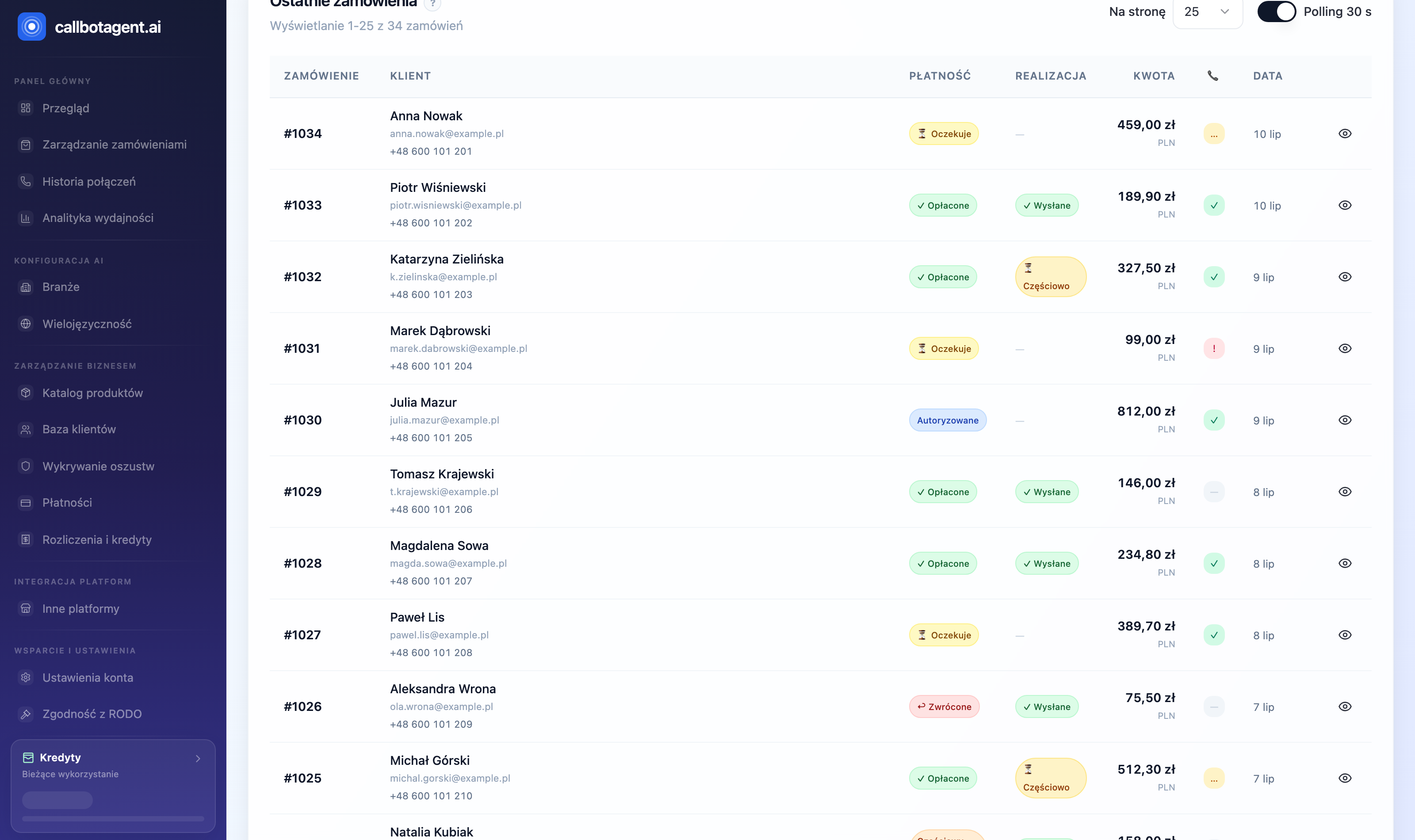1415x840 pixels.
Task: Click the Rozliczenia i kredyty icon
Action: (26, 539)
